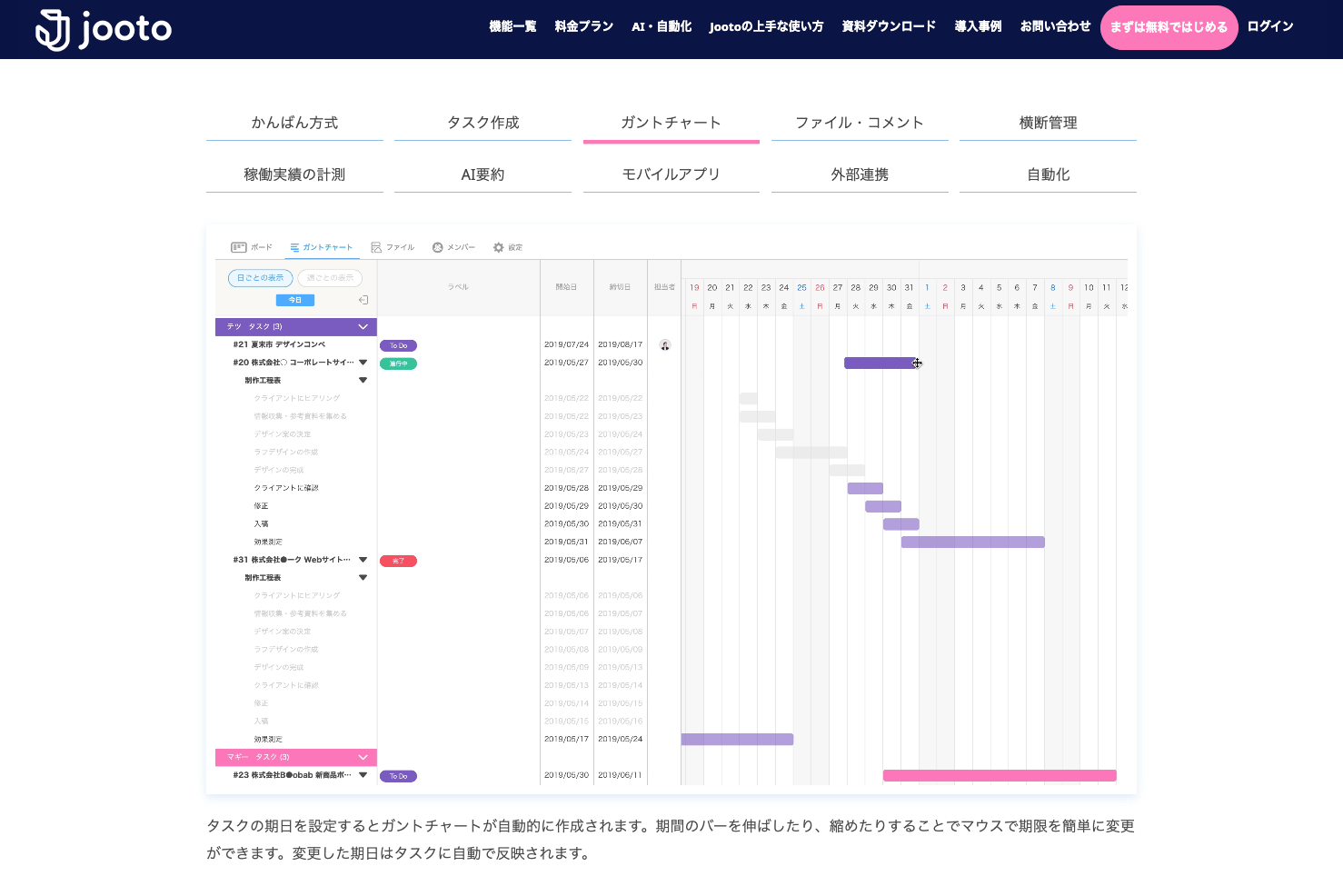The width and height of the screenshot is (1343, 896).
Task: Click start date 2019/07/24 of task #21
Action: 566,344
